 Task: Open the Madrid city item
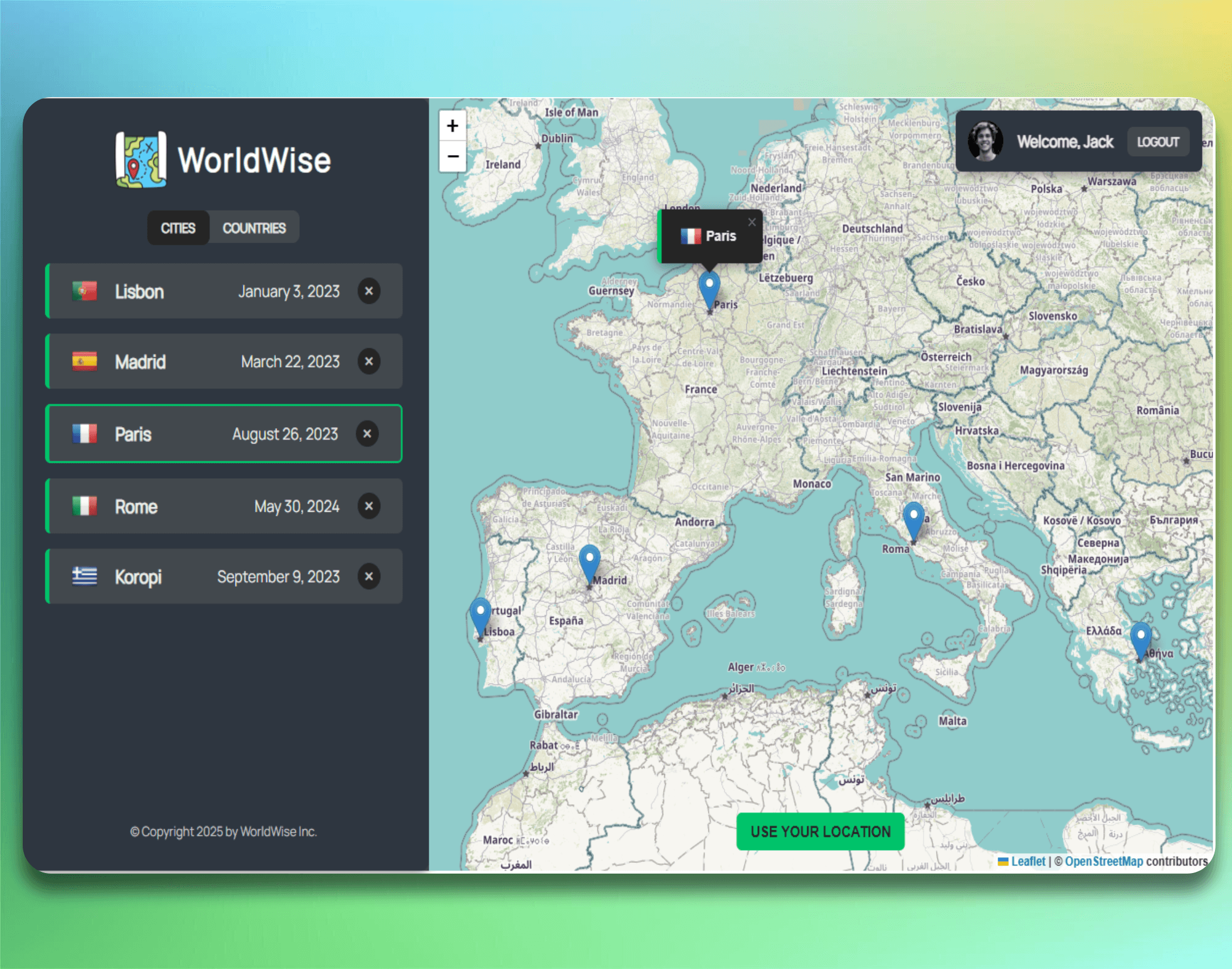point(224,361)
